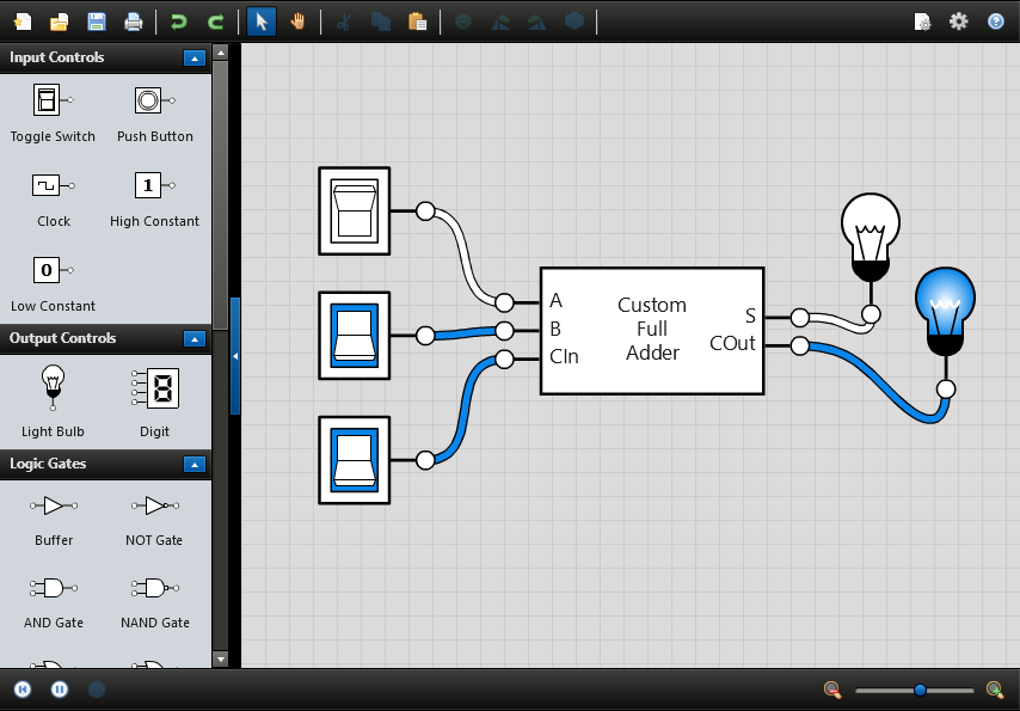1020x711 pixels.
Task: Save the current circuit
Action: pos(96,22)
